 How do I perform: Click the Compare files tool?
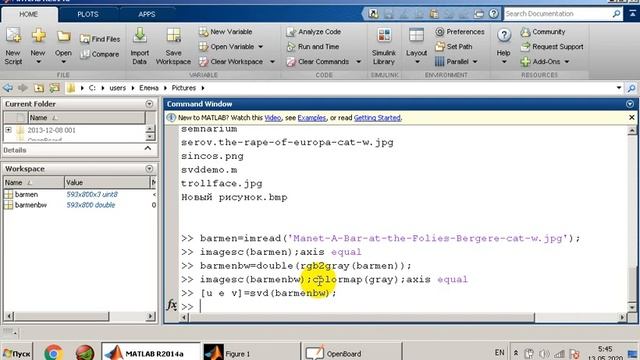[100, 54]
